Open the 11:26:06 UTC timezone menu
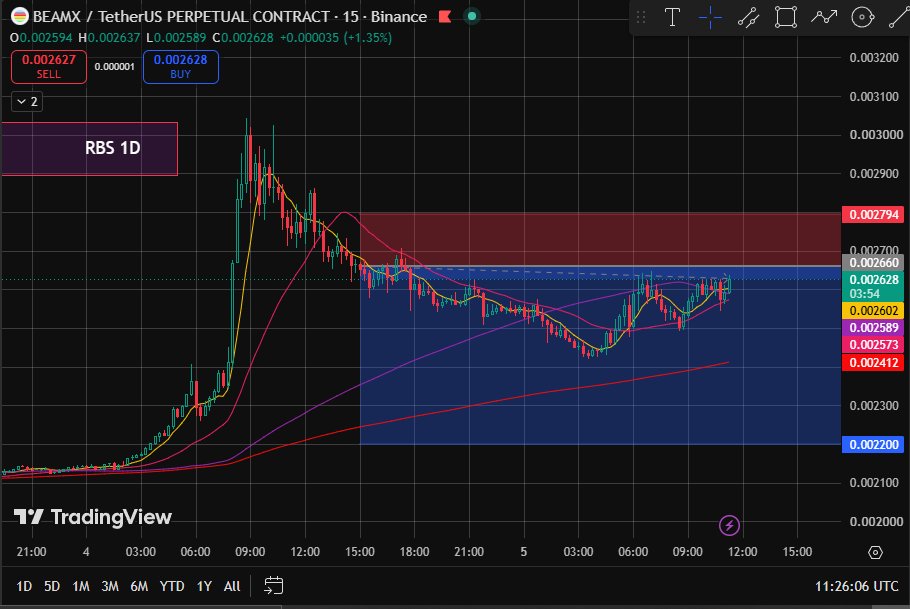Viewport: 910px width, 609px height. tap(857, 586)
